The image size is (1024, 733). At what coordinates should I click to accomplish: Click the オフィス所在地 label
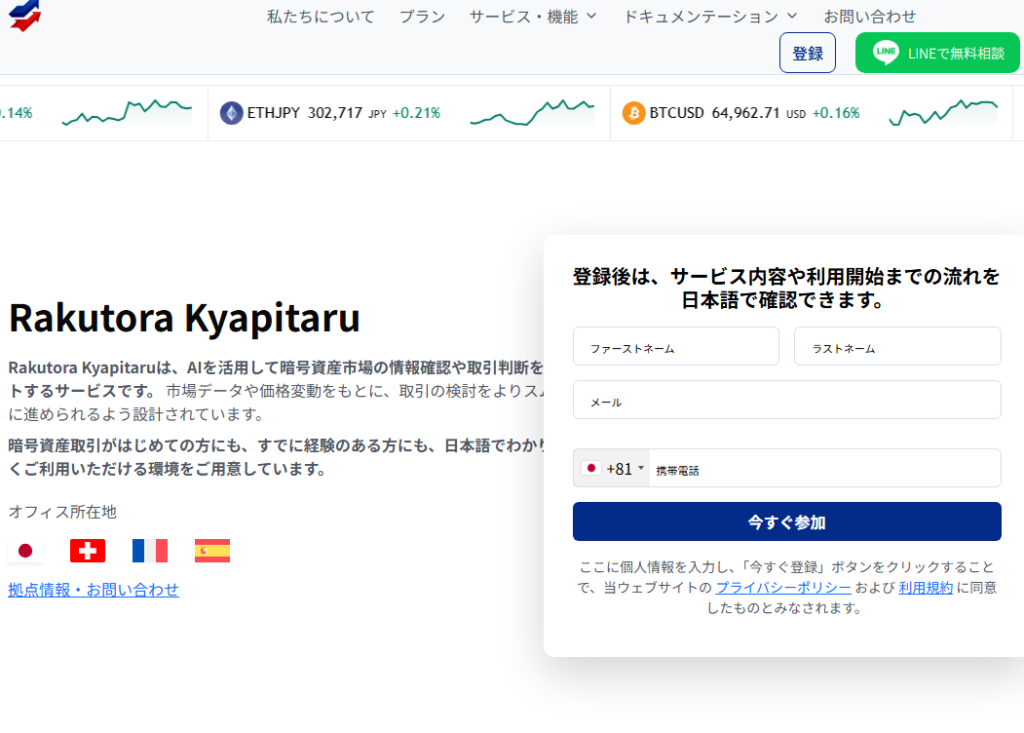63,512
